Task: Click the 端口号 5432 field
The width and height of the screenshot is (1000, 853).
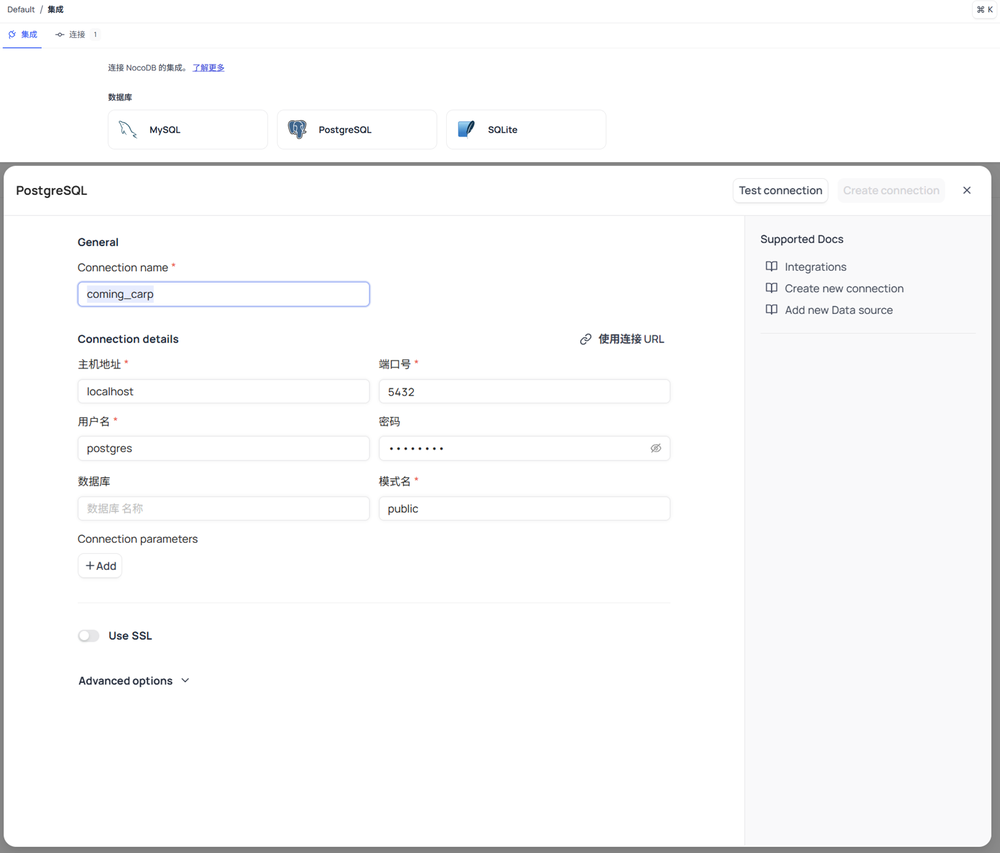Action: 524,391
